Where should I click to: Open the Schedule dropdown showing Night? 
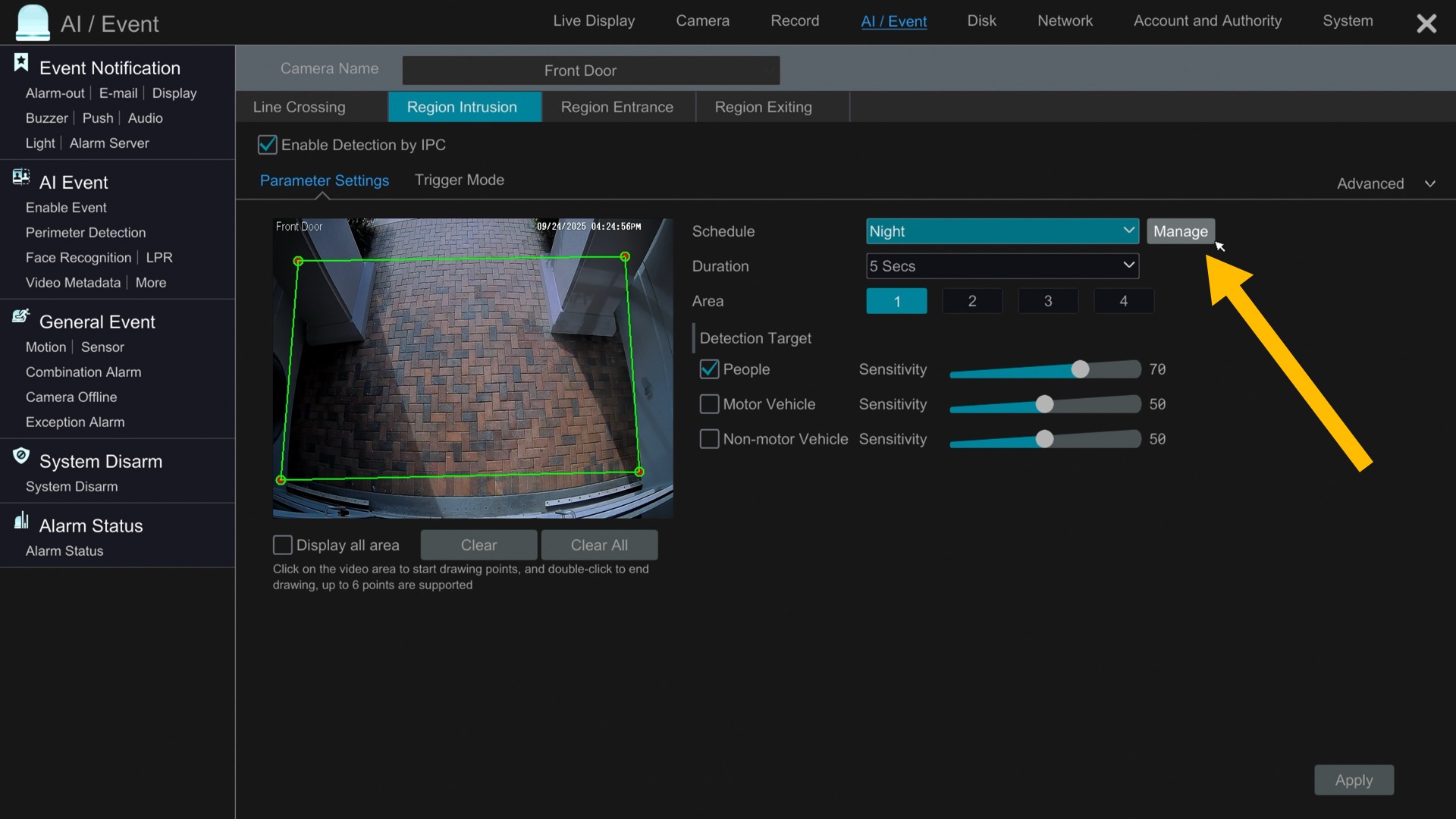(x=1002, y=231)
